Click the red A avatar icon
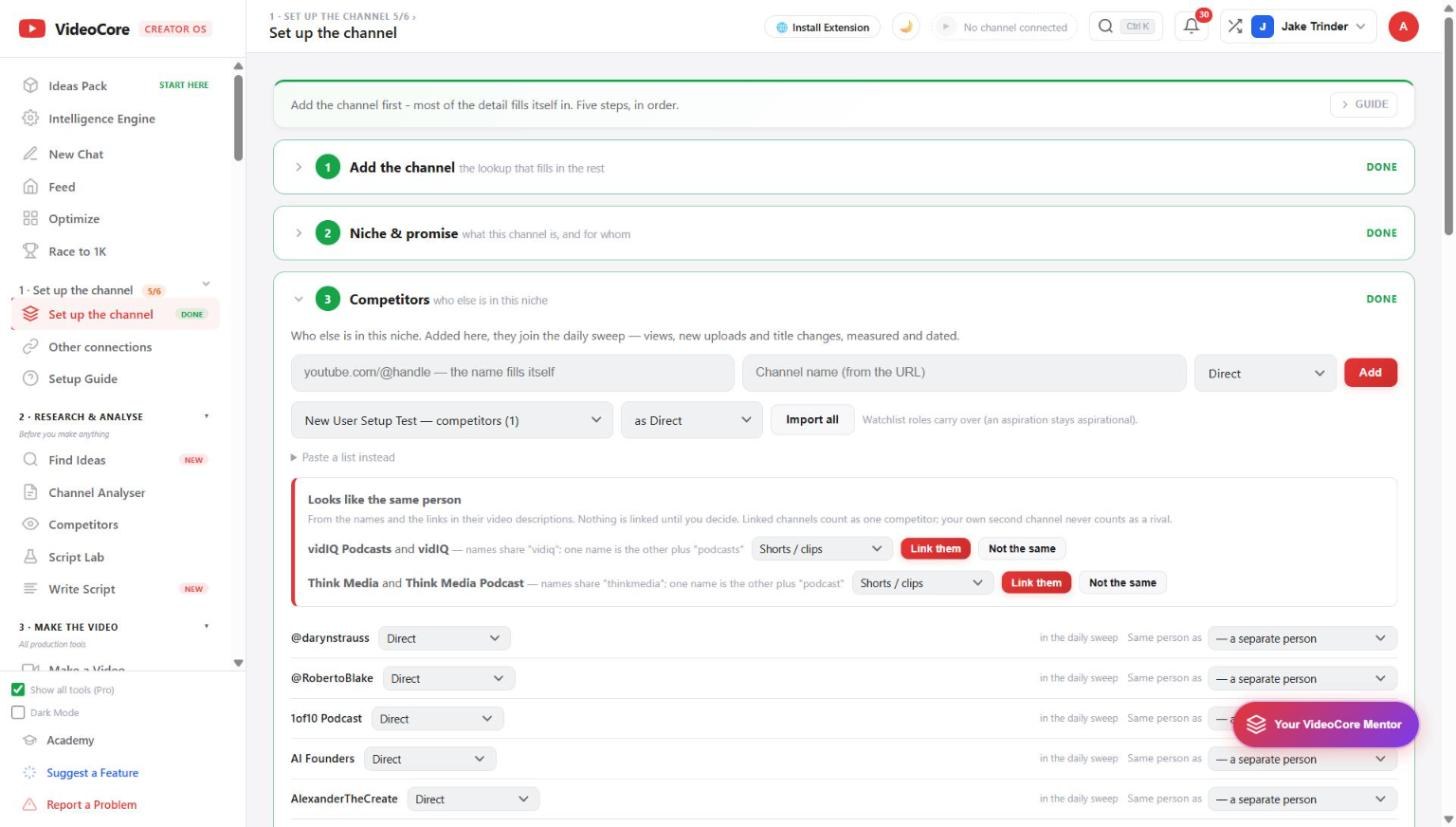Image resolution: width=1456 pixels, height=827 pixels. coord(1403,27)
